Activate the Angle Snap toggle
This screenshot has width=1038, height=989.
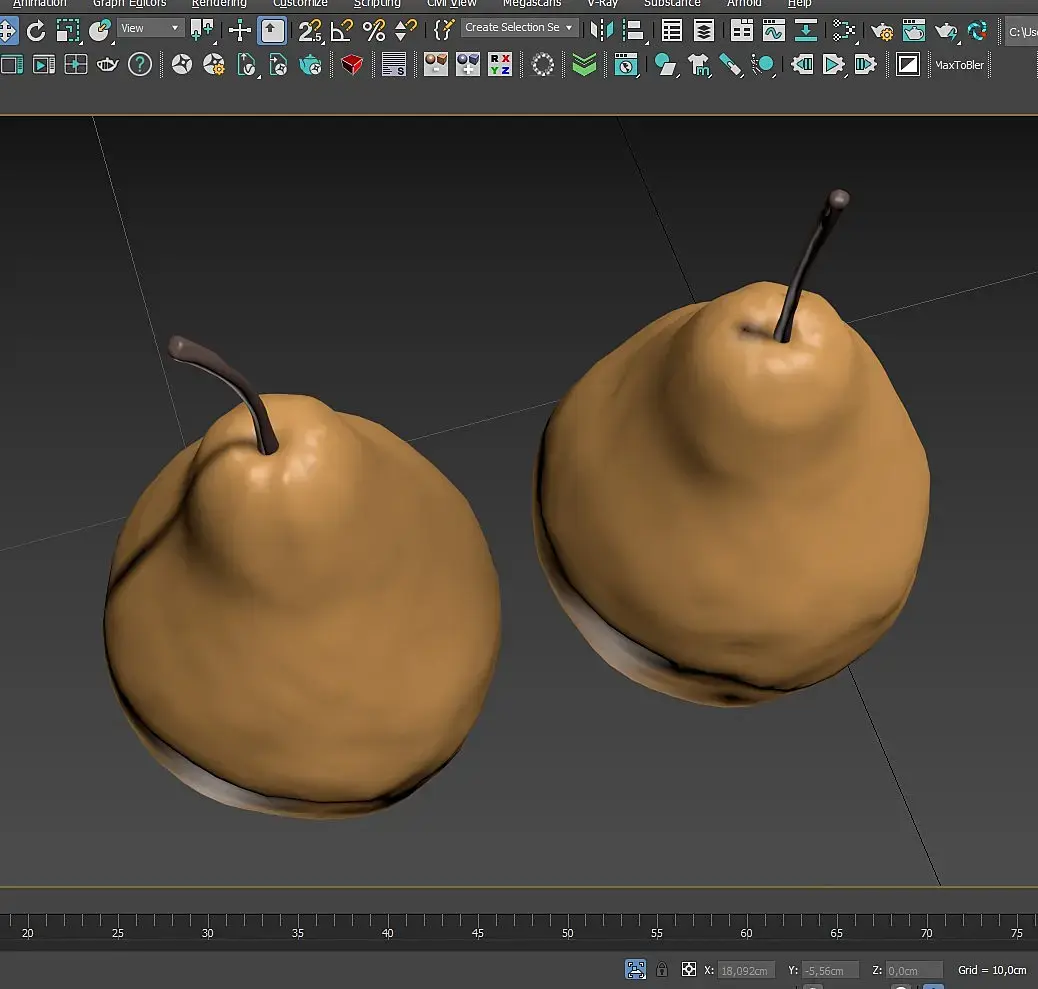(342, 31)
